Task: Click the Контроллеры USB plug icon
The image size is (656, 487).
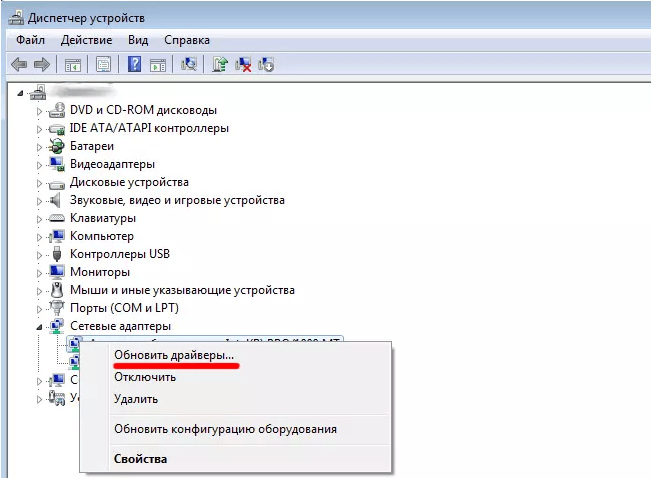Action: point(57,254)
